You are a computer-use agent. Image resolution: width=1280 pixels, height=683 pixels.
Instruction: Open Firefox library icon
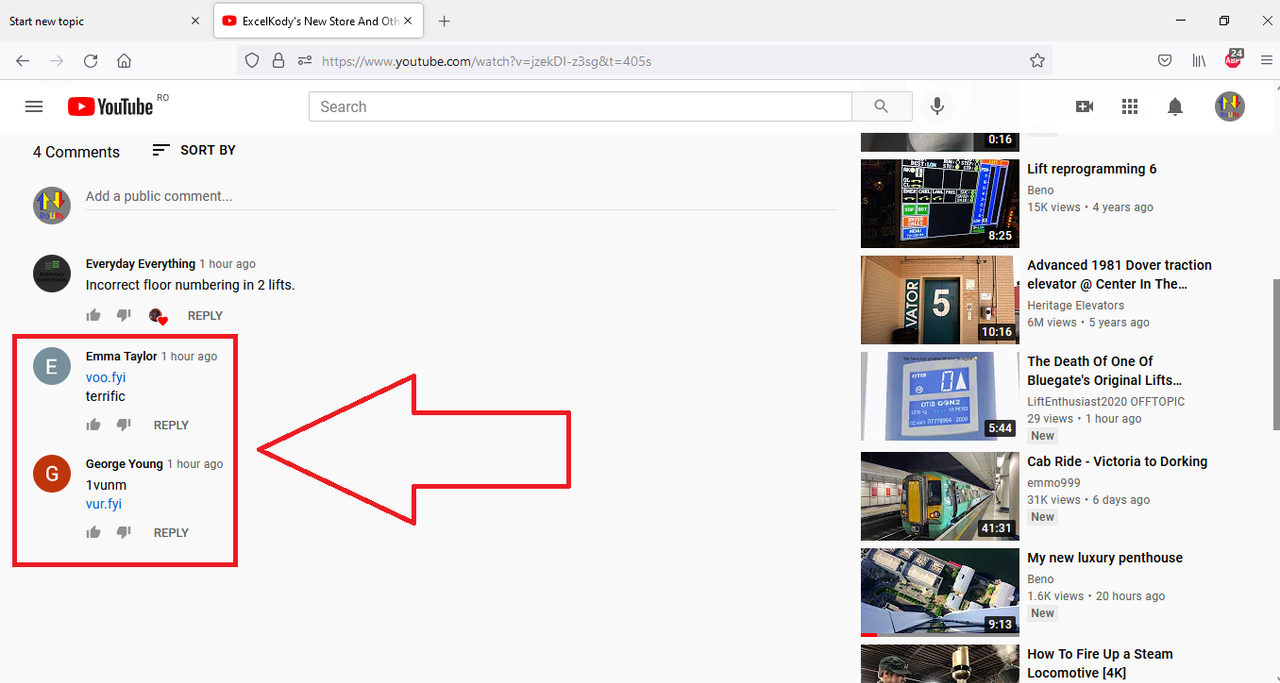(x=1199, y=61)
